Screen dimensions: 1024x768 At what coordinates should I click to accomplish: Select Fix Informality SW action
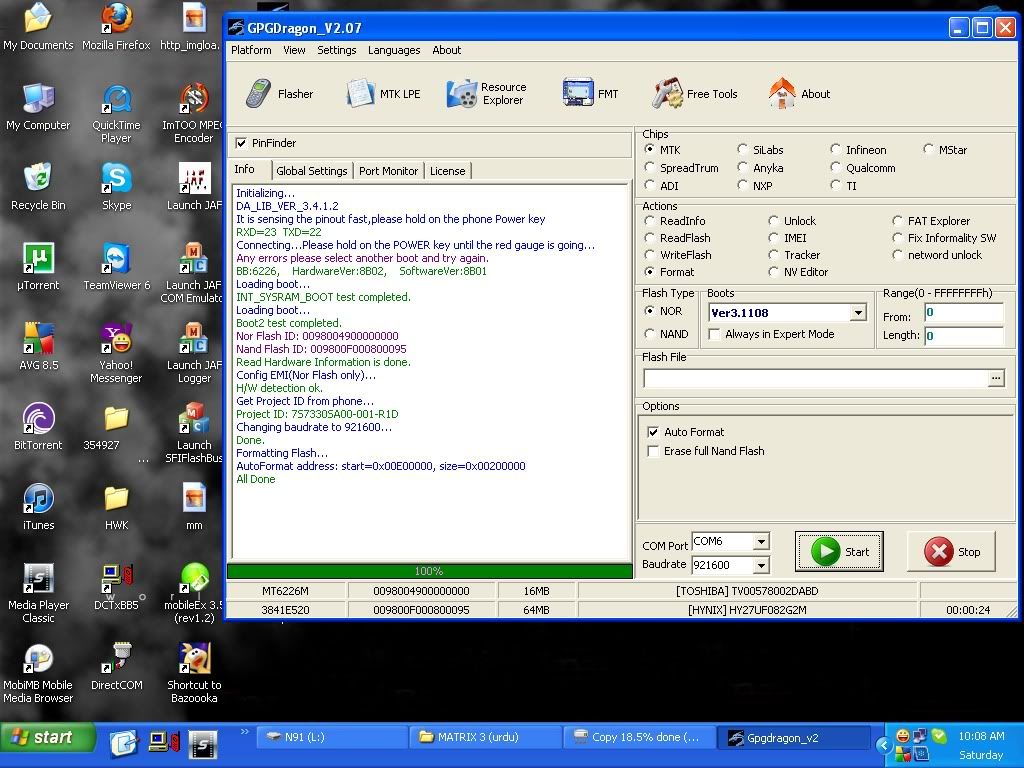click(898, 238)
